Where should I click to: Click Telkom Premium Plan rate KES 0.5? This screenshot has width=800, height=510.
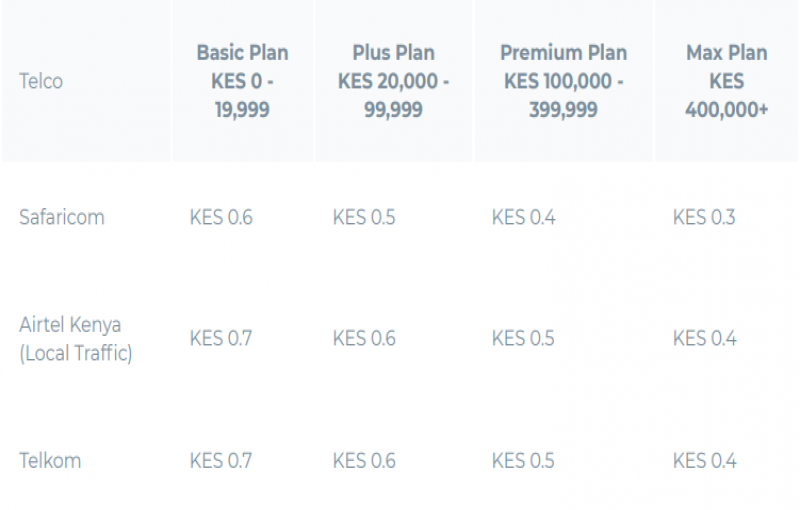tap(523, 461)
